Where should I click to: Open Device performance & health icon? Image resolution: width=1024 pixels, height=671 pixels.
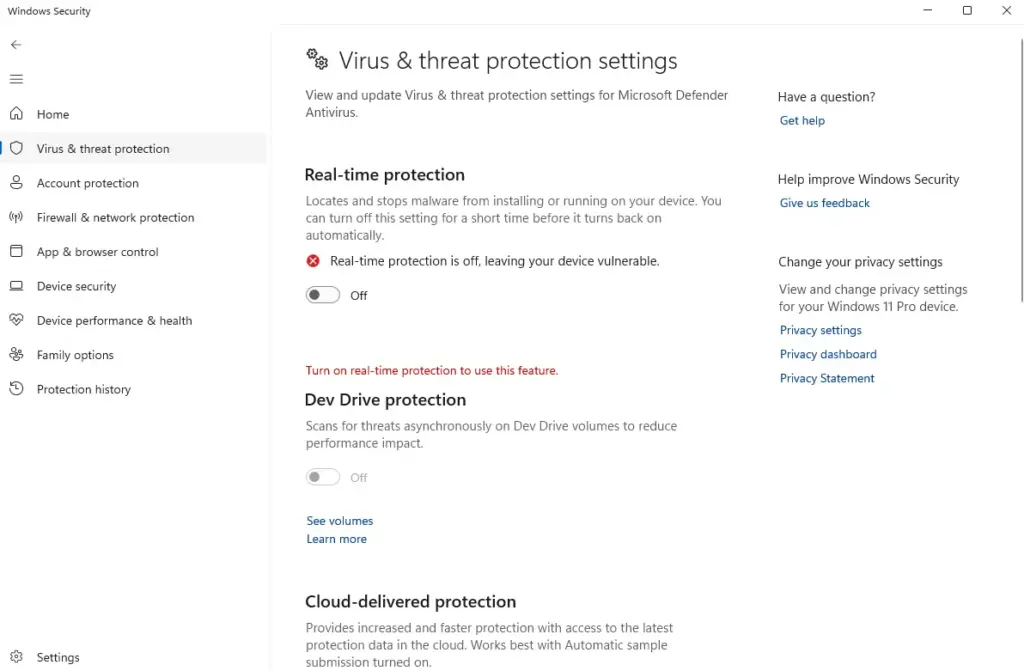pos(16,320)
